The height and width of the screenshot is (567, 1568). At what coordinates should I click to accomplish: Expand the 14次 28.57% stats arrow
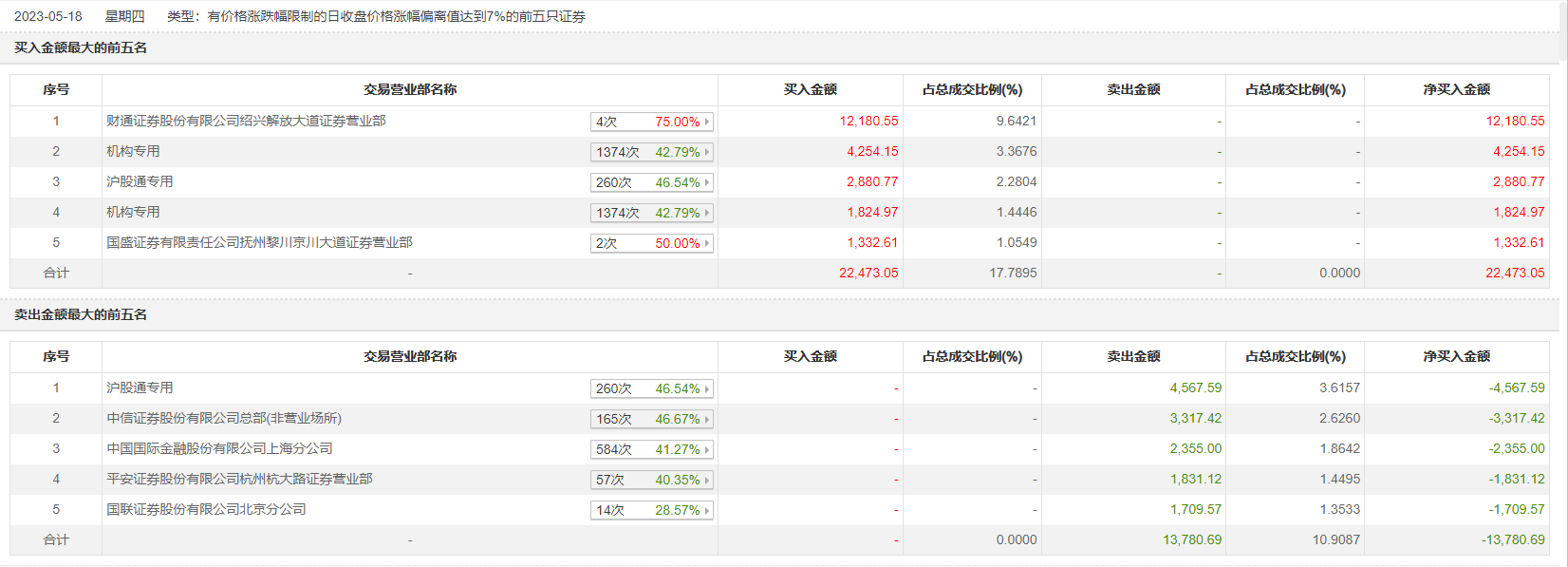707,510
